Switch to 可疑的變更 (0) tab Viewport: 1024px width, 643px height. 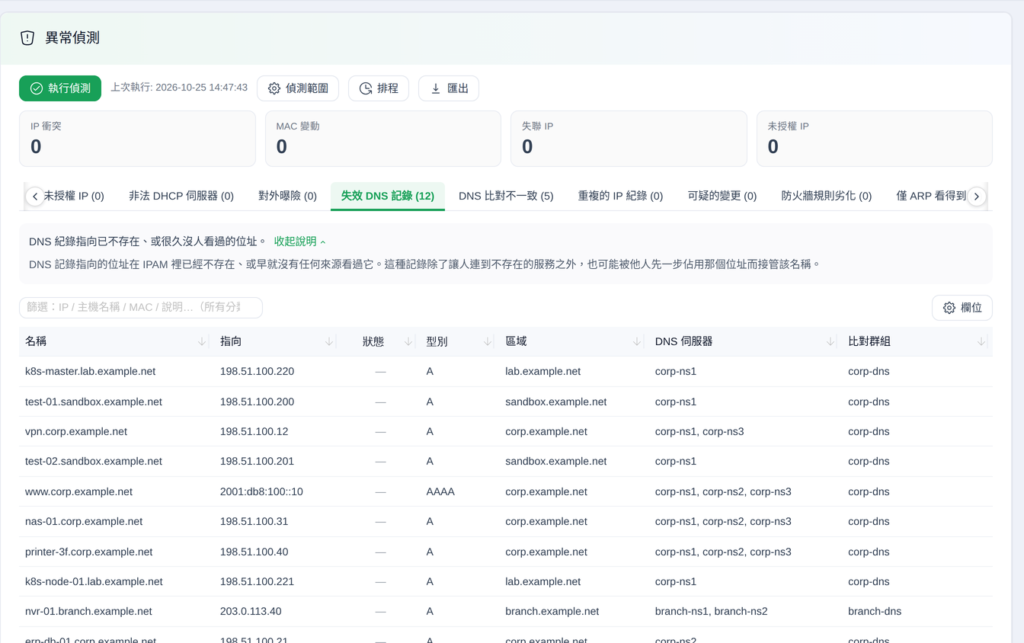pyautogui.click(x=722, y=196)
